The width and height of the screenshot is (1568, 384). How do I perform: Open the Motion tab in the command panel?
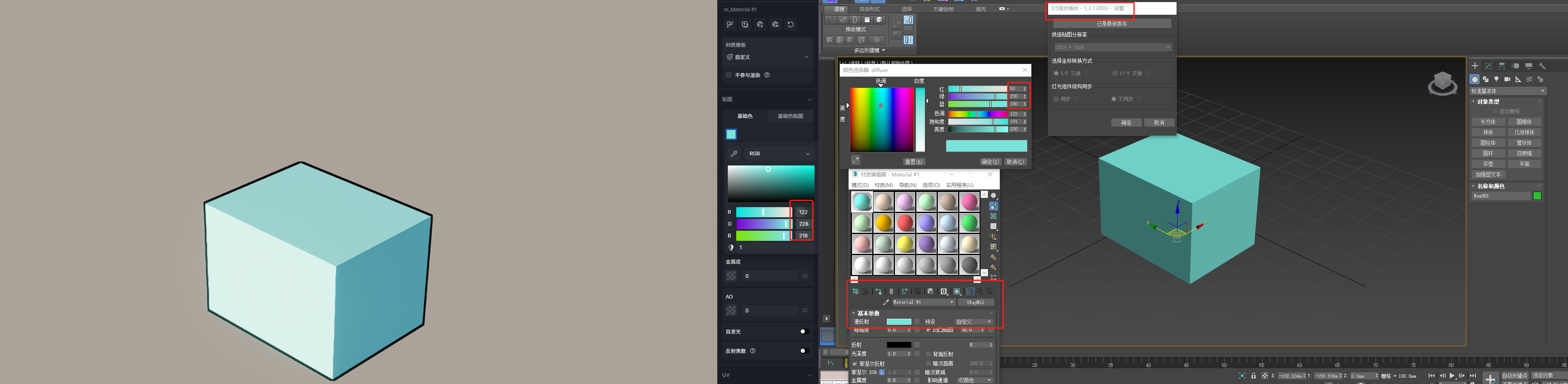[x=1516, y=66]
